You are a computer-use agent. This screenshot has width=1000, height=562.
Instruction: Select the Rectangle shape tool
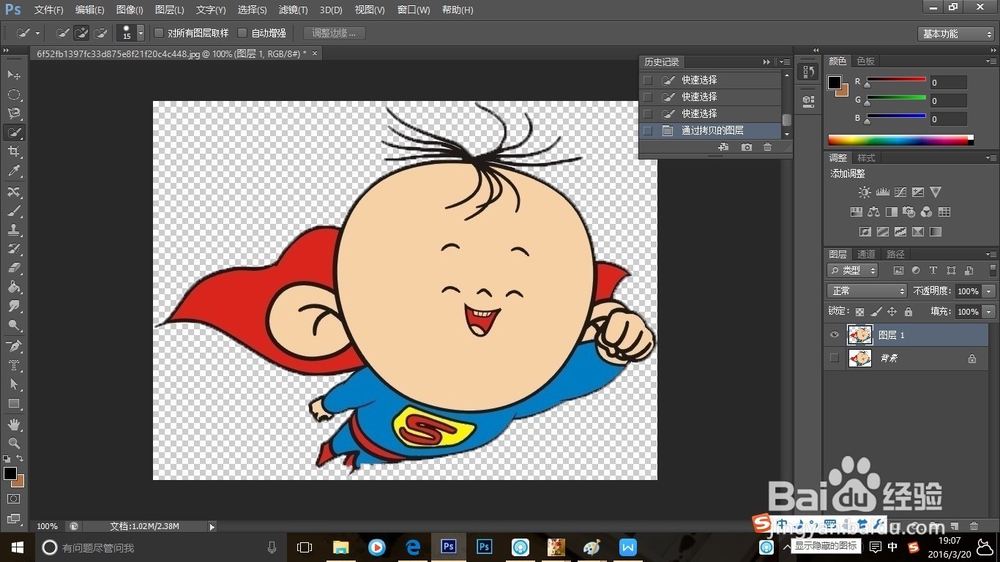(13, 404)
